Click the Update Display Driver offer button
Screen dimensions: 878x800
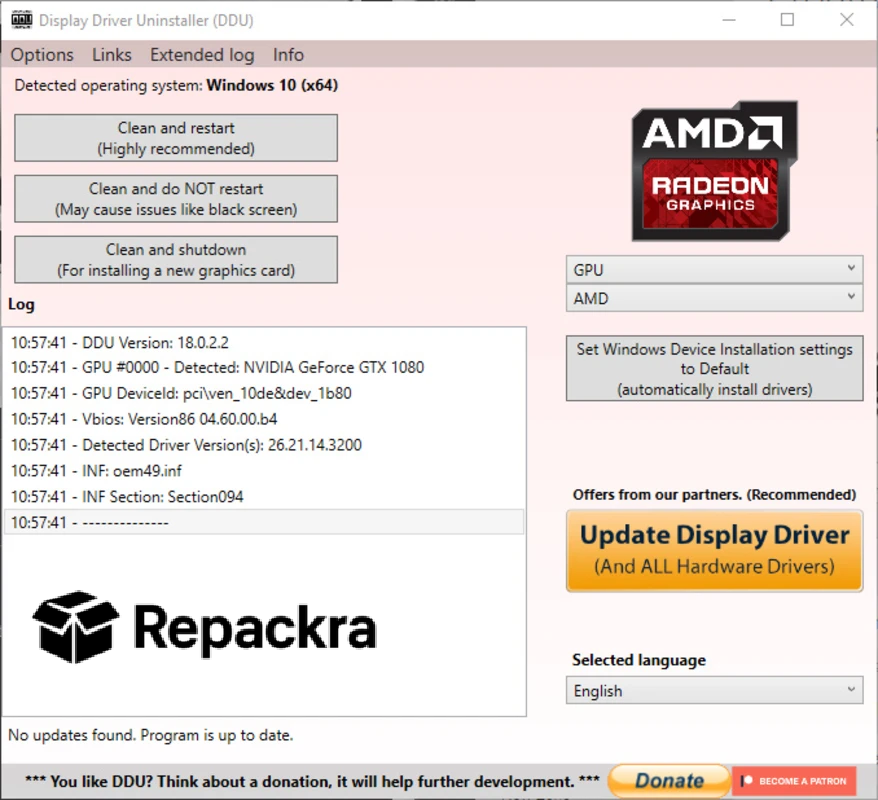coord(714,551)
